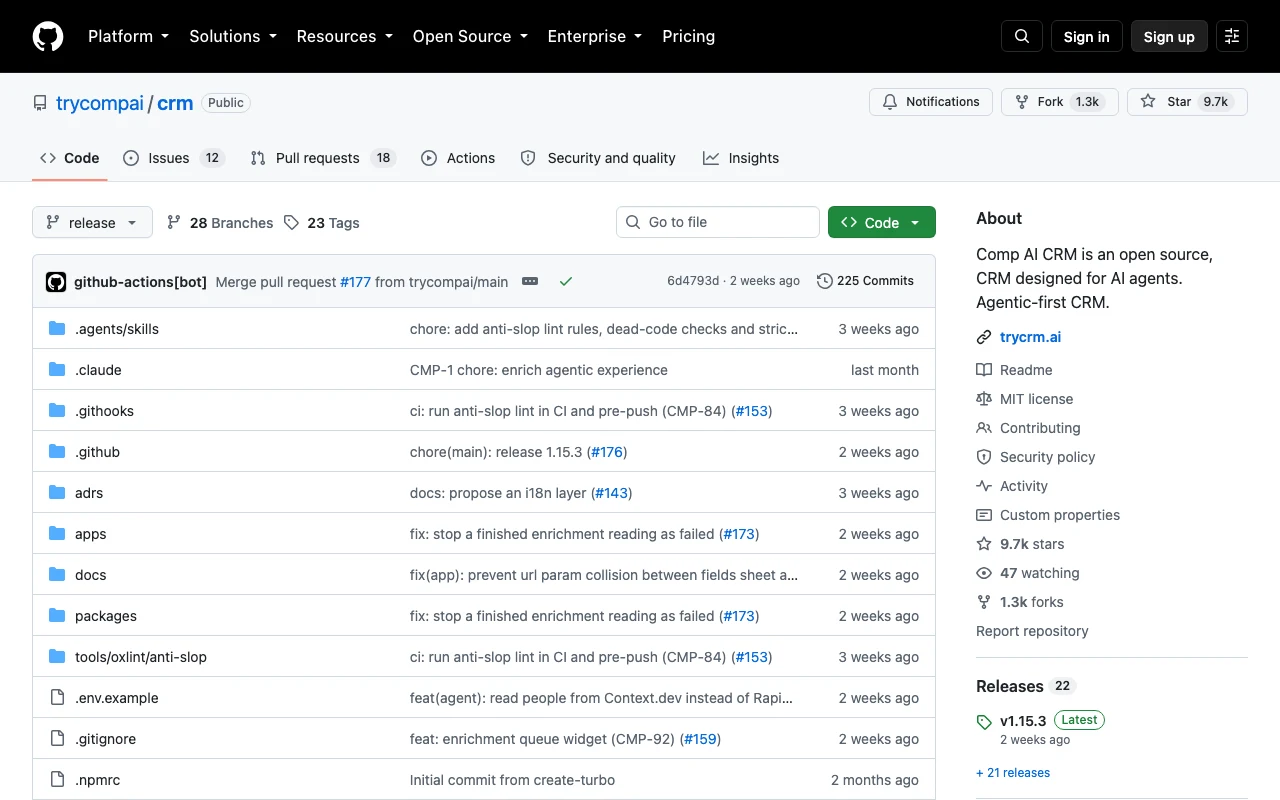
Task: Open #159 link in .gitignore row
Action: click(701, 739)
